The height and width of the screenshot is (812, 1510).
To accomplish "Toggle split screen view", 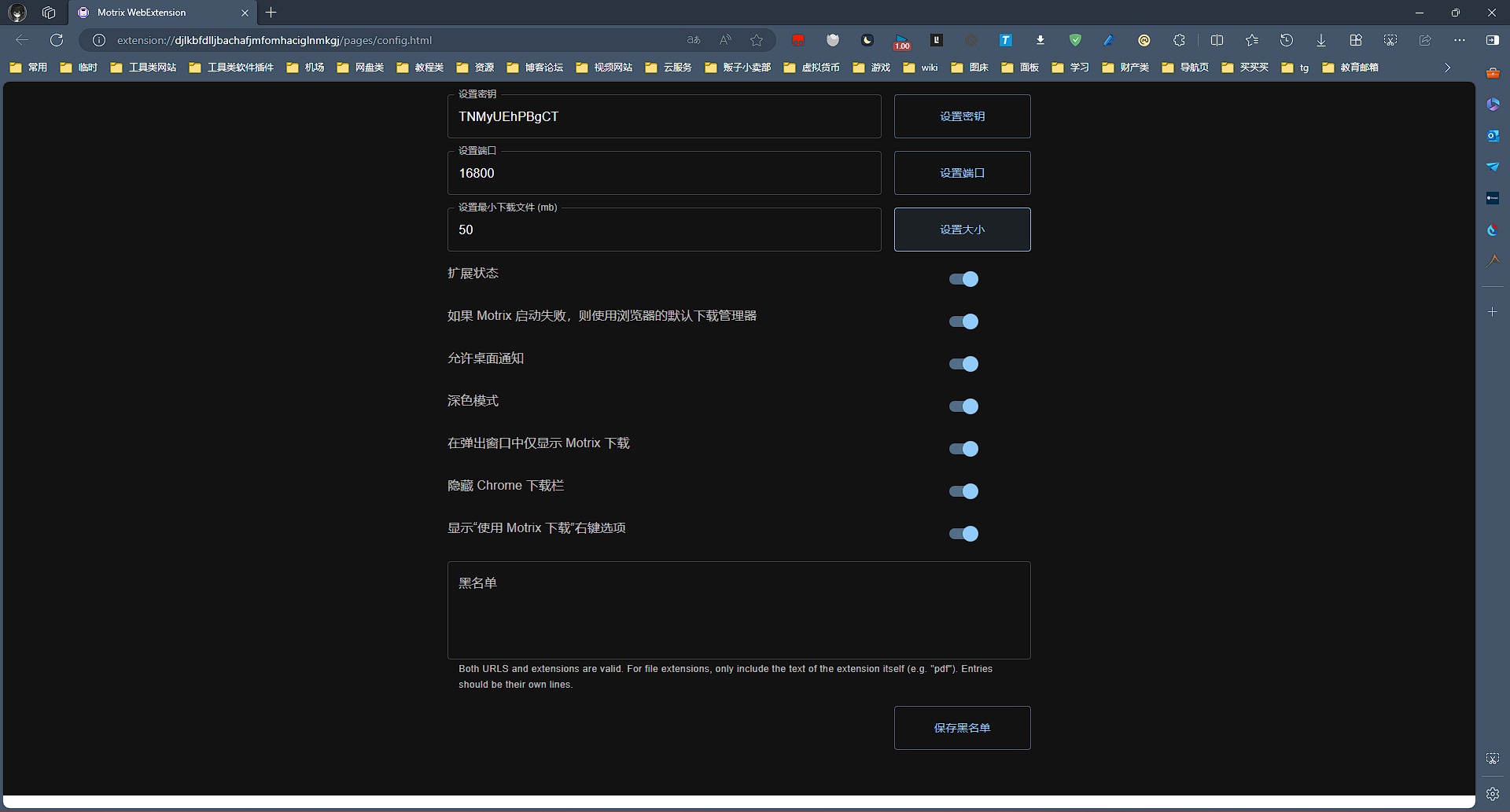I will 1217,40.
